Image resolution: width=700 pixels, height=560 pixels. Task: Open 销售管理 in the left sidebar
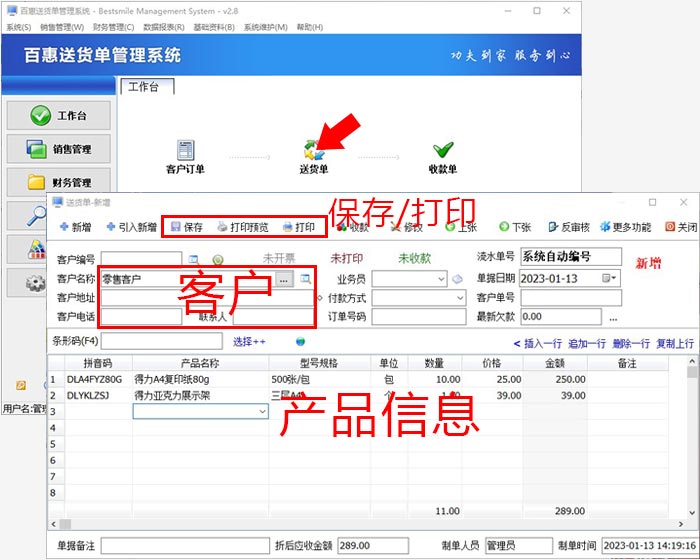click(x=58, y=149)
